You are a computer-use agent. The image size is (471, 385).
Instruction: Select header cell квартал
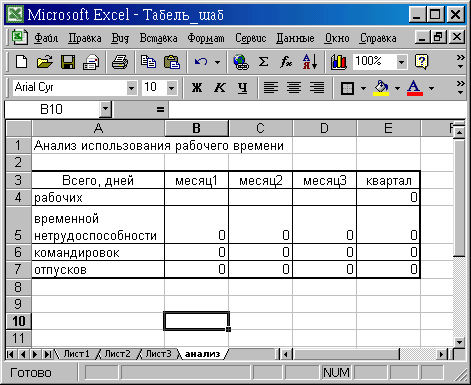388,180
